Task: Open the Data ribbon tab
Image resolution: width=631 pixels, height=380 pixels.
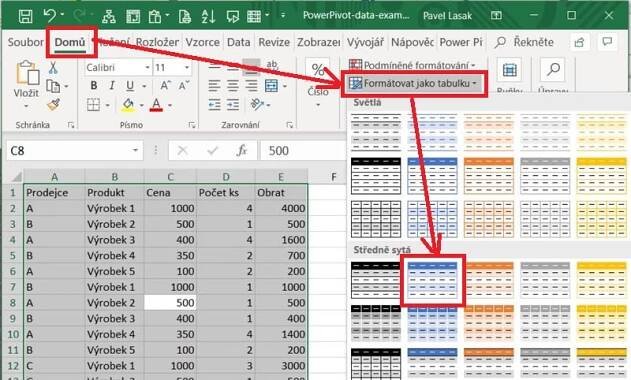Action: click(239, 42)
